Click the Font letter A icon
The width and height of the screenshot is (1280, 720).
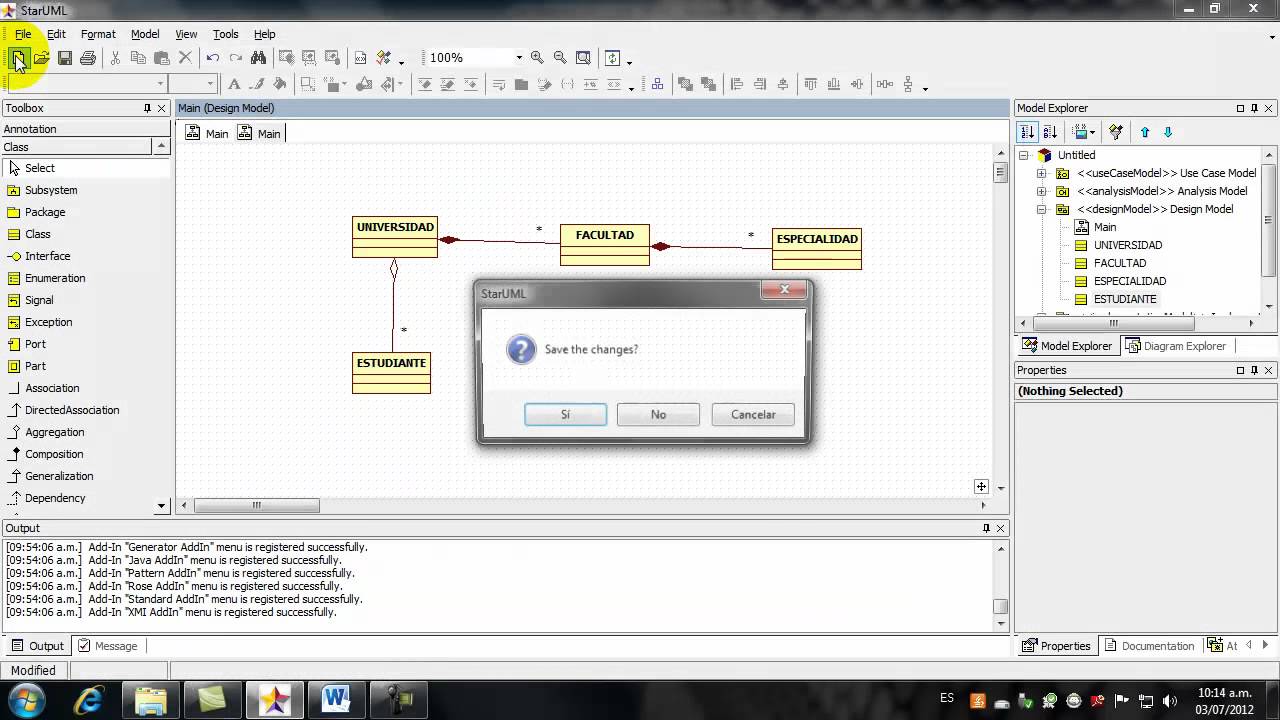click(x=234, y=85)
